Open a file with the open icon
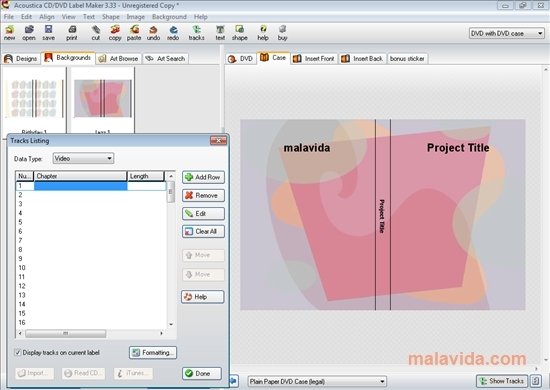Image resolution: width=550 pixels, height=390 pixels. click(29, 33)
